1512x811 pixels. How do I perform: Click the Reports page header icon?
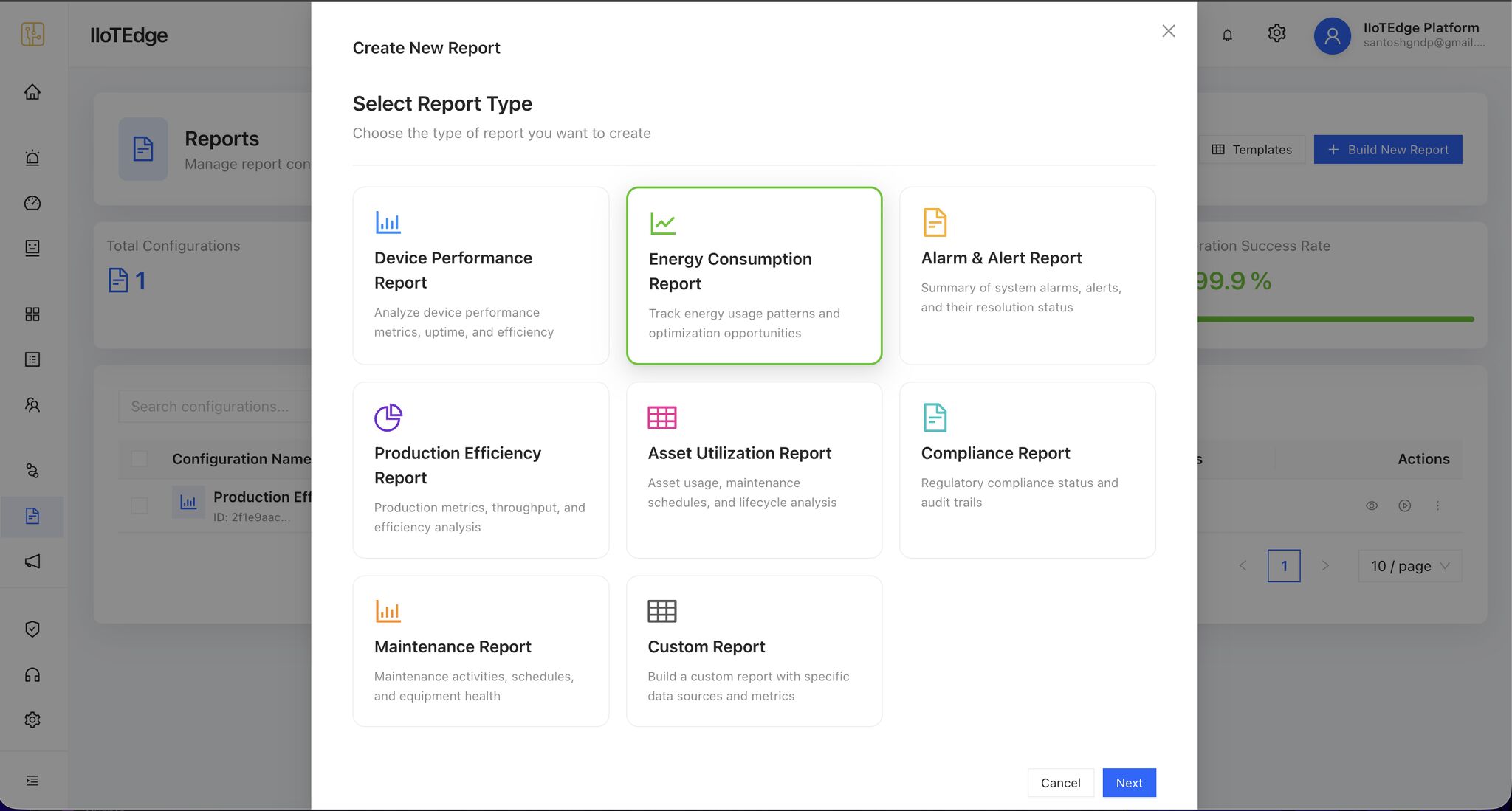click(x=143, y=149)
